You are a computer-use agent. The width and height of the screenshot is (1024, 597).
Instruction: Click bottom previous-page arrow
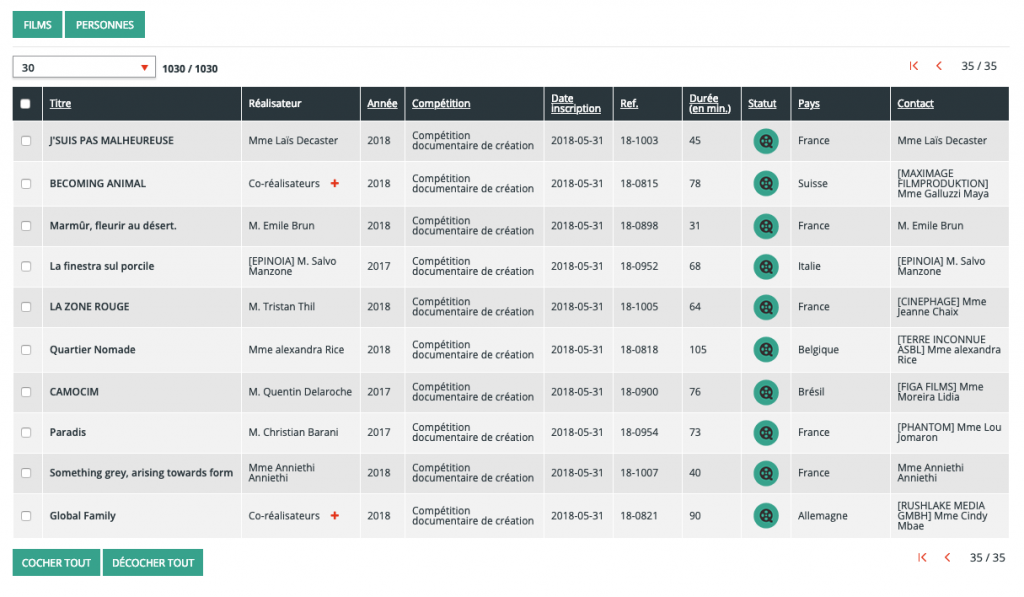947,558
